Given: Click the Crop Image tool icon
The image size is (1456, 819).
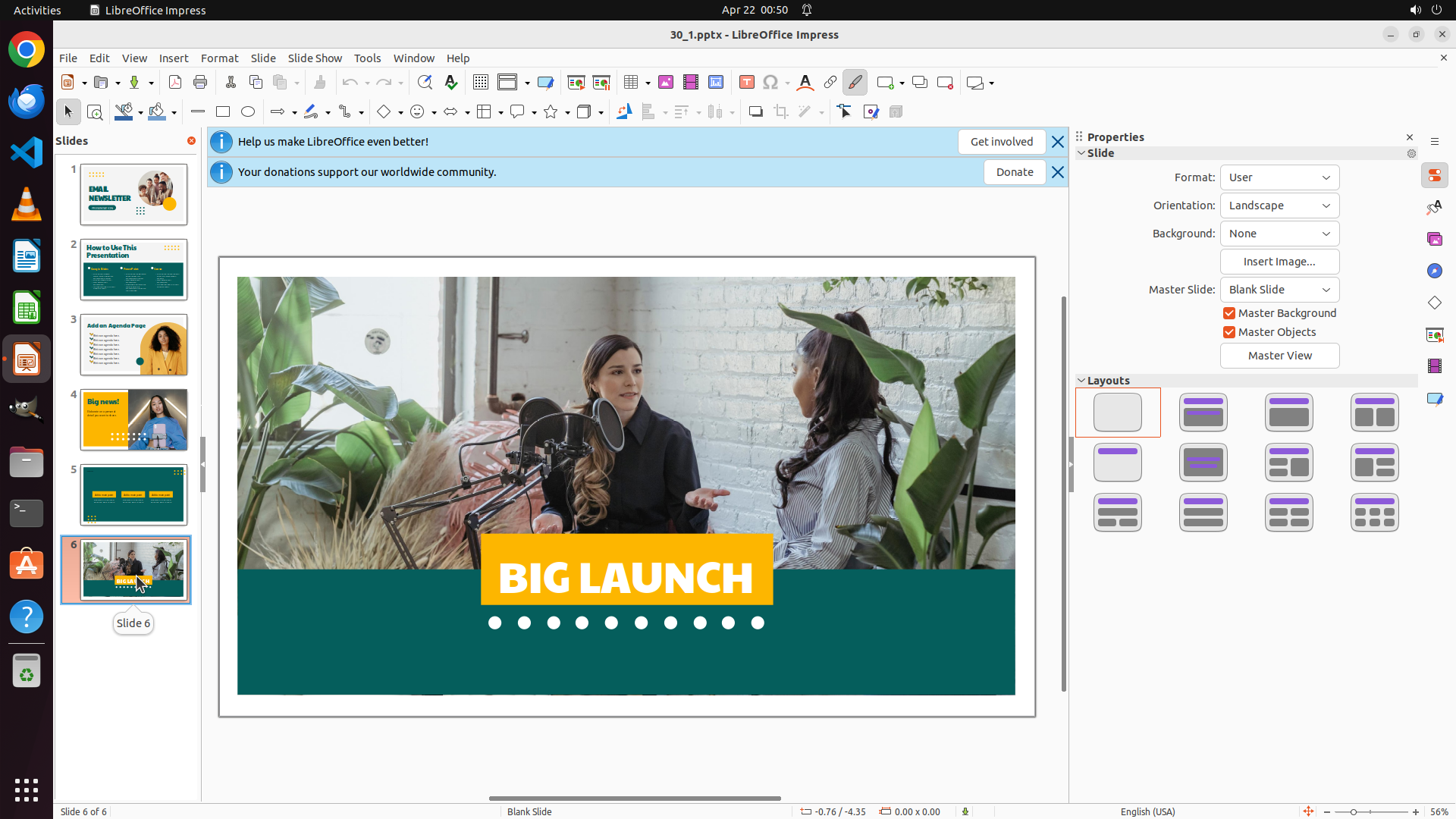Looking at the screenshot, I should tap(780, 112).
